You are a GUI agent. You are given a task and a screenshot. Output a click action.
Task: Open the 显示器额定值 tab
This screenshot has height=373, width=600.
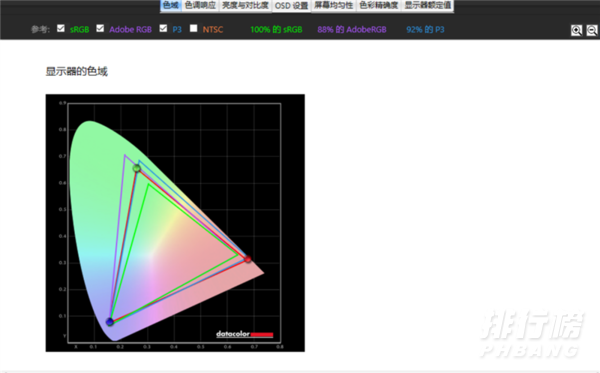428,5
